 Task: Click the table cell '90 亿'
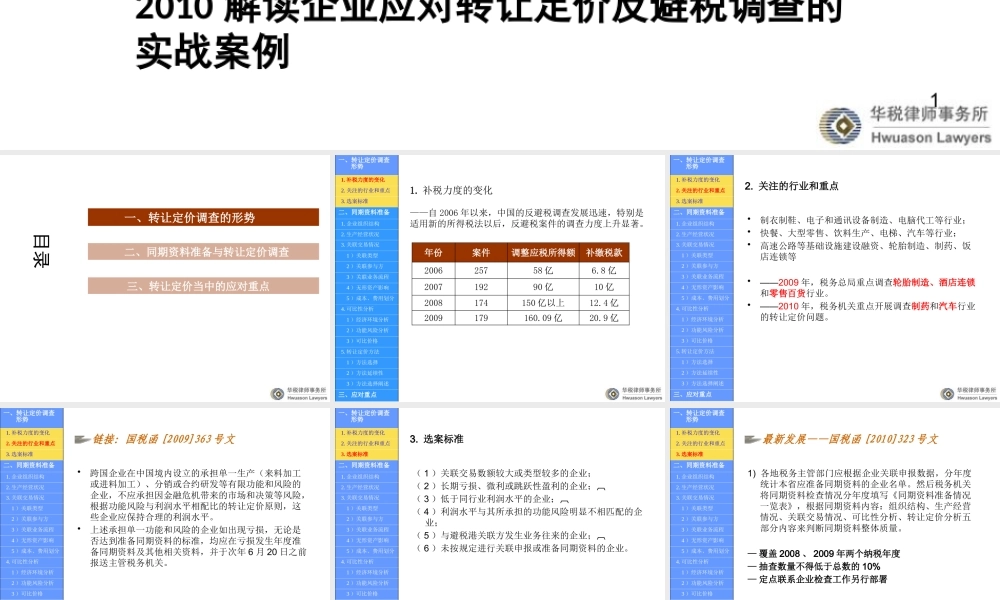pyautogui.click(x=543, y=287)
